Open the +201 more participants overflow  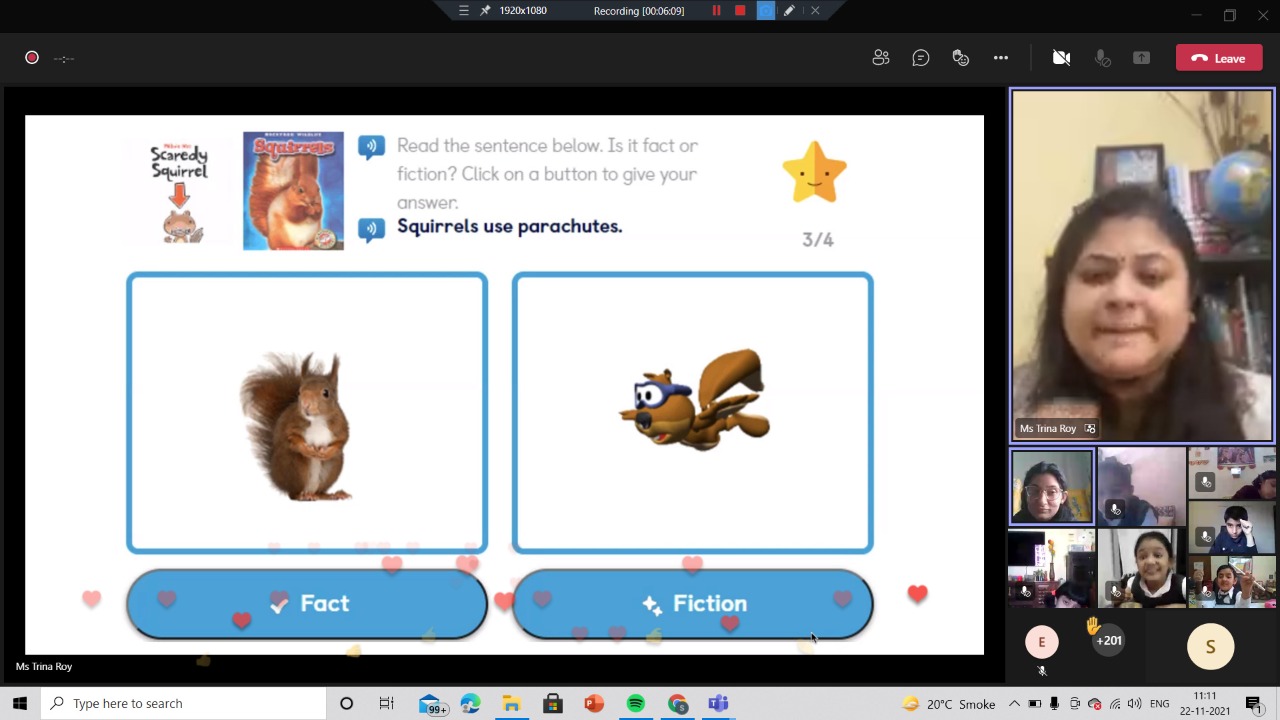pos(1107,640)
